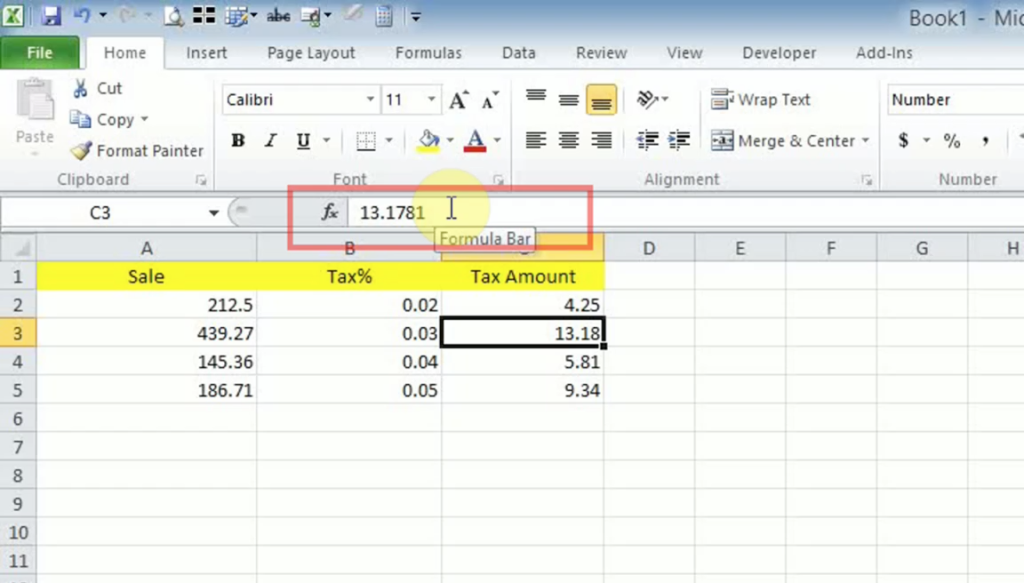Click the spelling check abc icon
The image size is (1024, 583).
278,16
